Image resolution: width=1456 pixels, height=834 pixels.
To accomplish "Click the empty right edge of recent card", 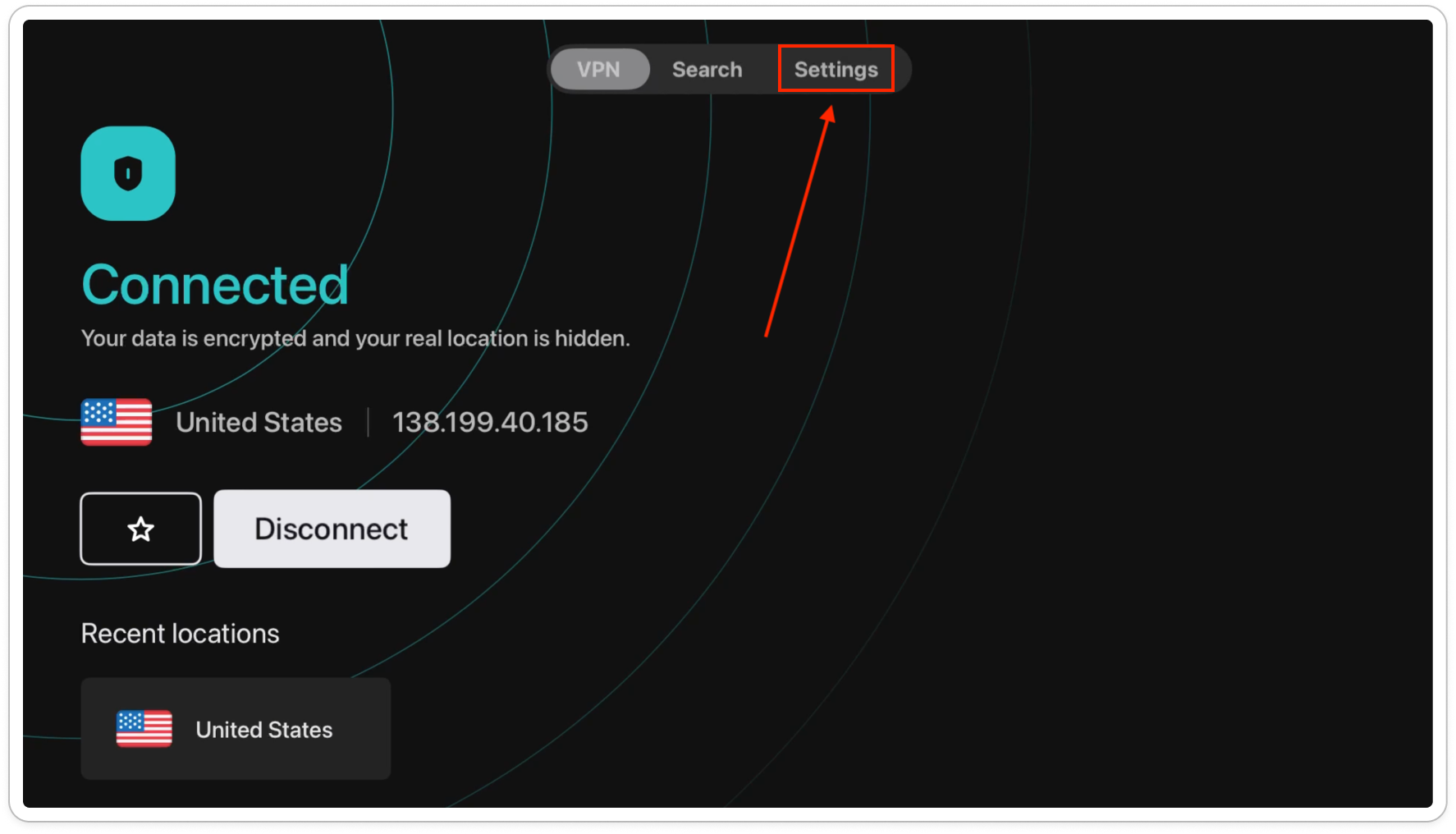I will [x=368, y=729].
